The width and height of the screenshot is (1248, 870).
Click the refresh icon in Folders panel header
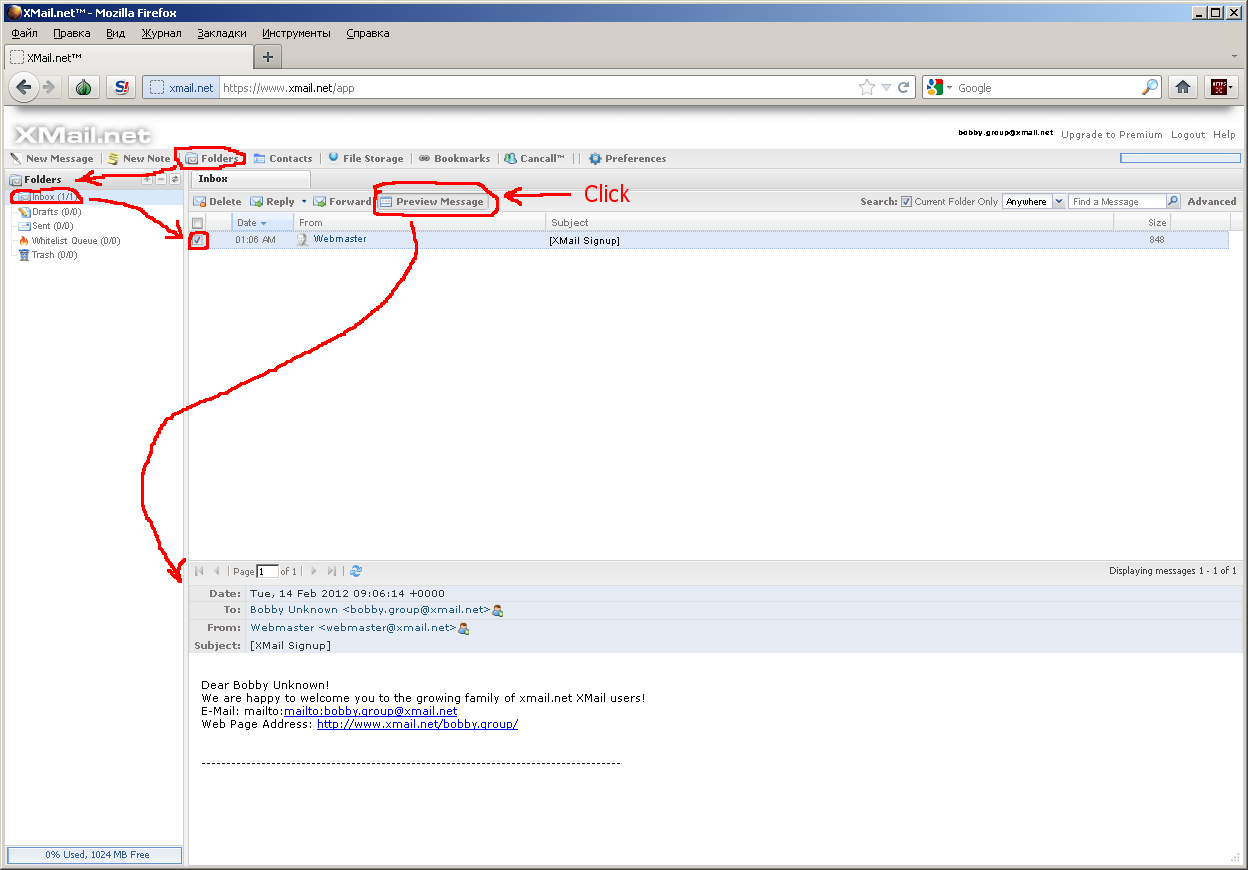click(x=174, y=179)
